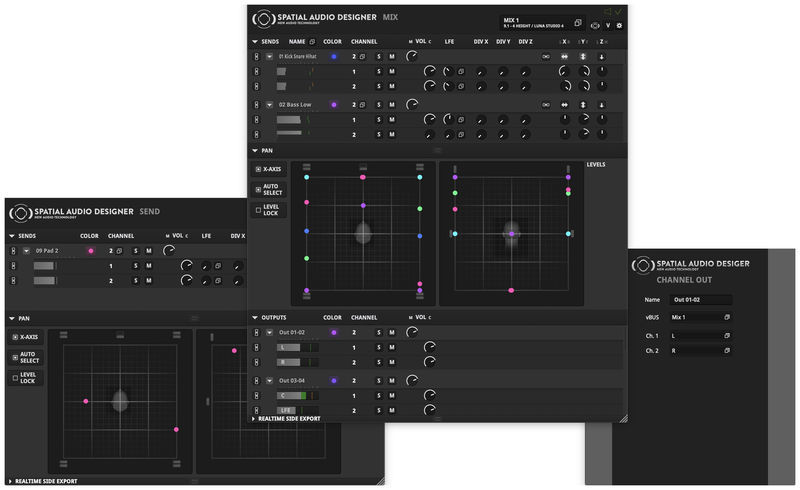This screenshot has height=490, width=800.
Task: Adjust volume knob of Out 01-02
Action: pyautogui.click(x=412, y=332)
